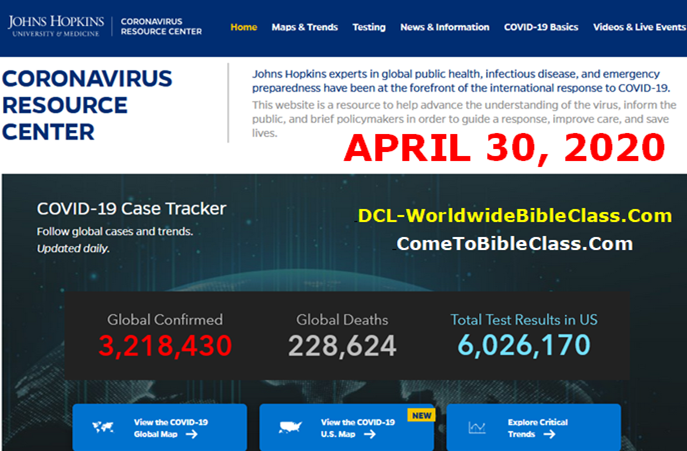Open Videos & Live Events menu
This screenshot has height=451, width=687.
pos(639,27)
